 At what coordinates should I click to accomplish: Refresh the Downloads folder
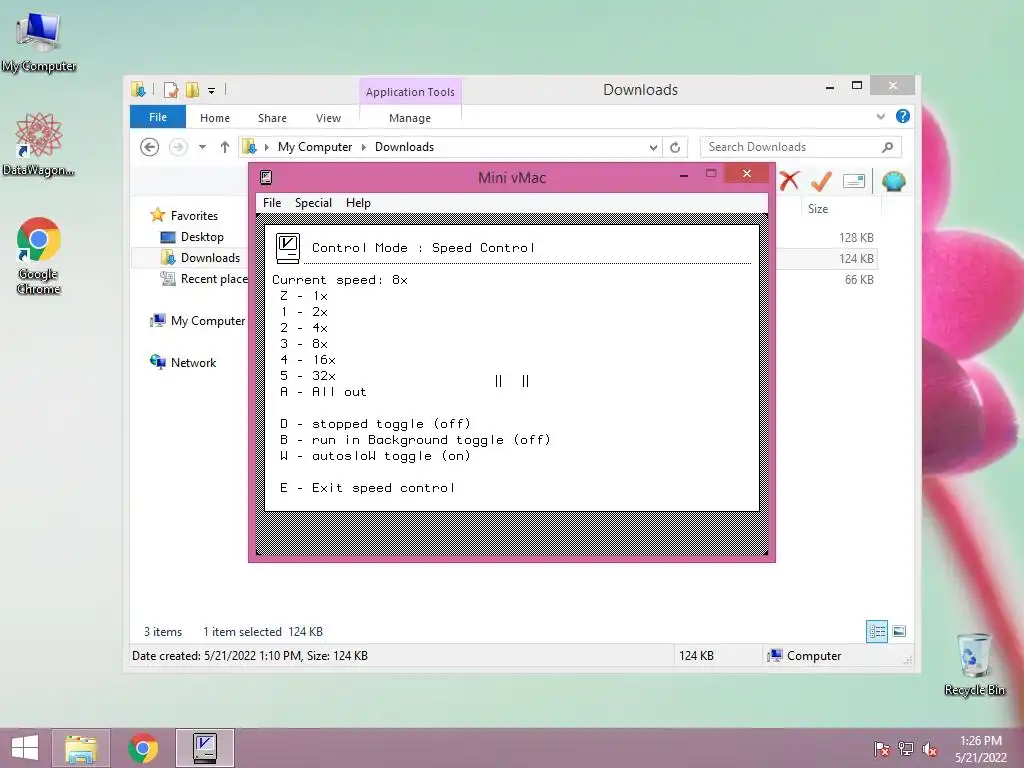point(675,148)
